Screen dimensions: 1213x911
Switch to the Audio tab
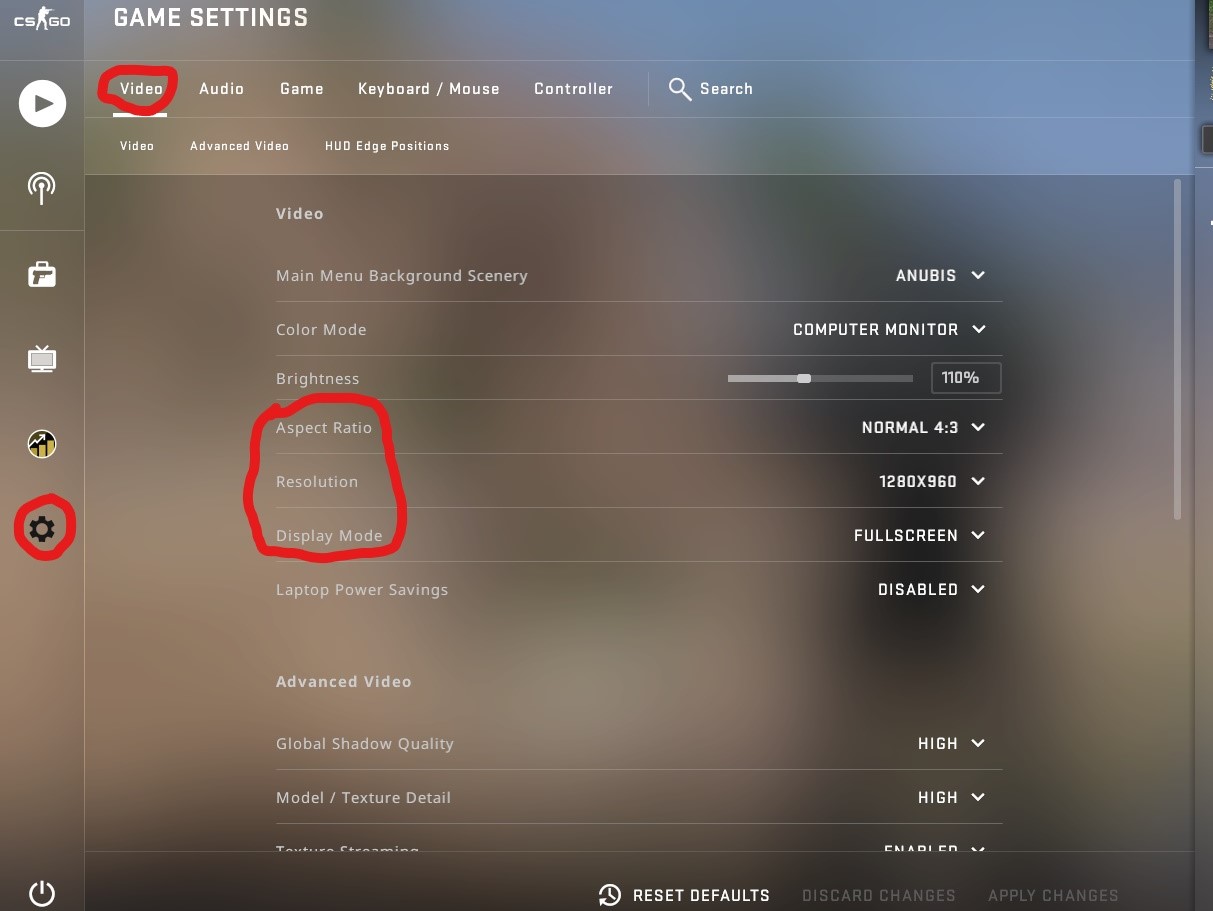click(221, 89)
